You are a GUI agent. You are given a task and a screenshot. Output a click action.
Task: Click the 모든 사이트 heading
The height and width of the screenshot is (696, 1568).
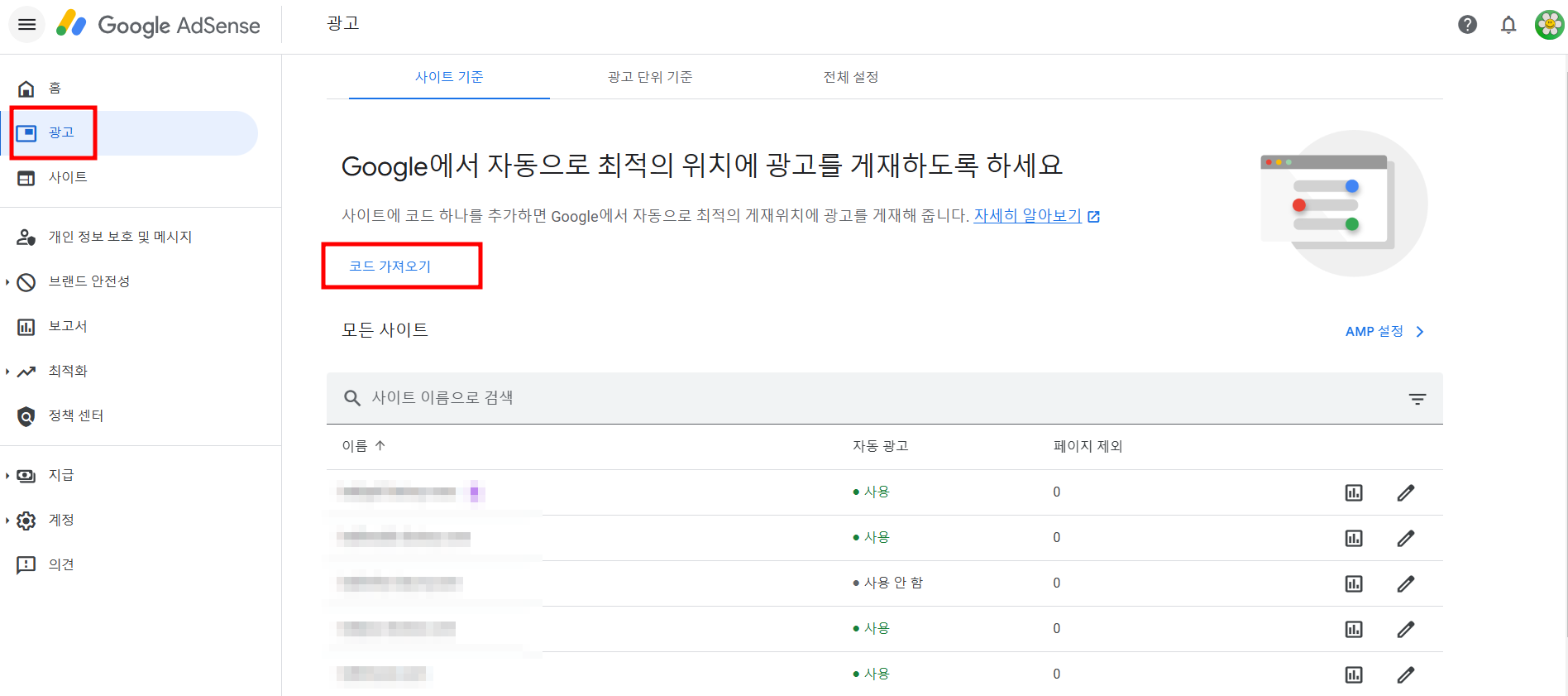pos(385,330)
